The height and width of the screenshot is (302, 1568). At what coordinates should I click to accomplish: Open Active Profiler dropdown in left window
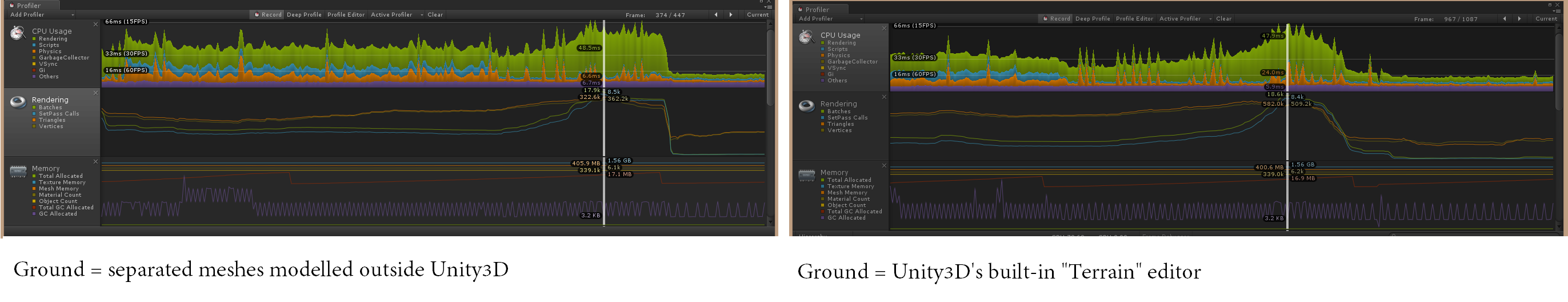396,15
